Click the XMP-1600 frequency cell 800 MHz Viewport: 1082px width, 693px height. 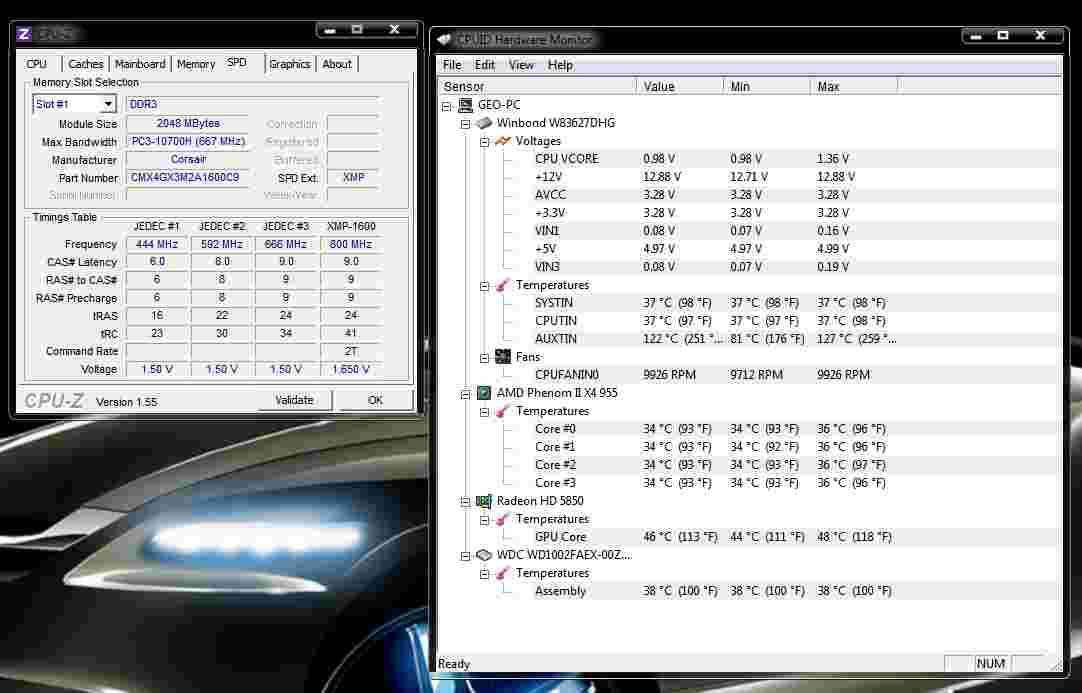tap(351, 244)
